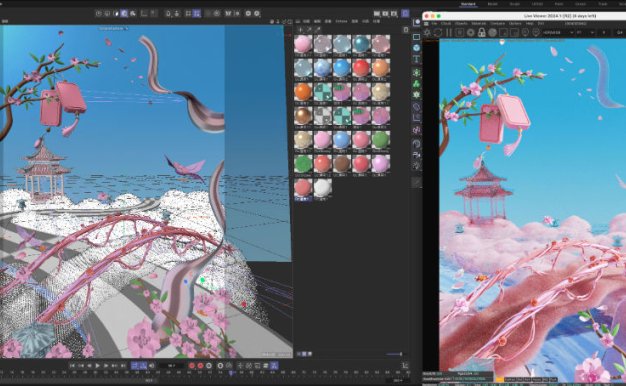Viewport: 626px width, 386px height.
Task: Click the blue playhead marker on timeline ruler
Action: point(230,373)
